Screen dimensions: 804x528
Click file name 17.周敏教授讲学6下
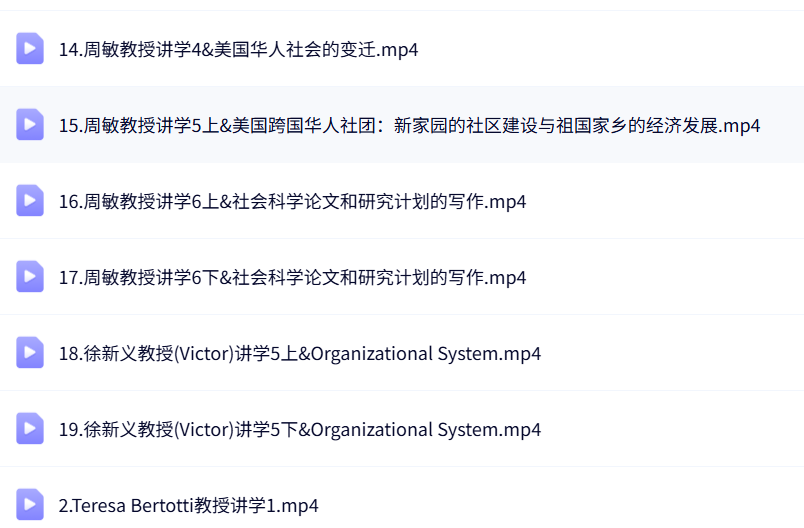[x=292, y=277]
